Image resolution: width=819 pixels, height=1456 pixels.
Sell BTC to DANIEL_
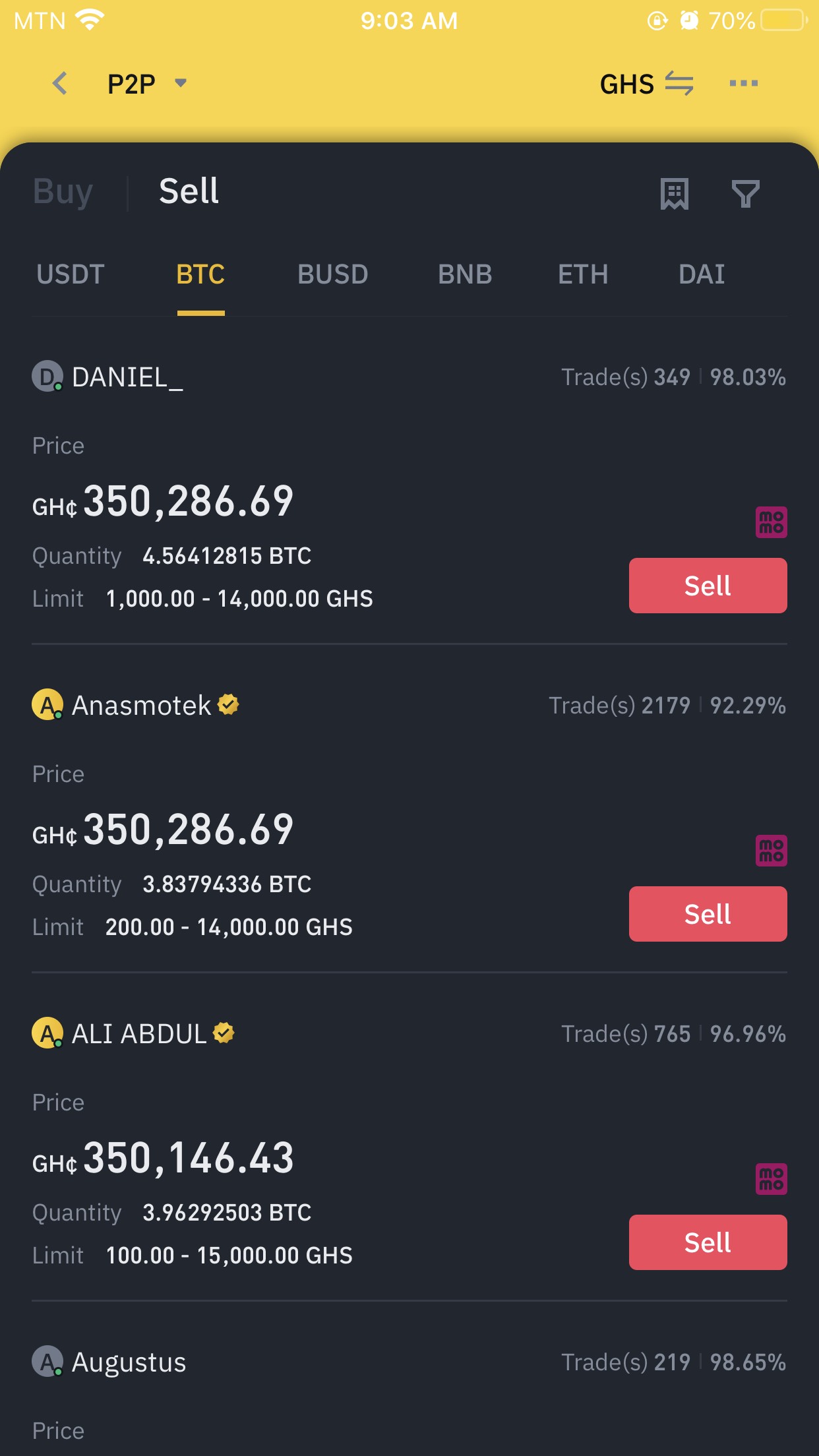pos(708,586)
